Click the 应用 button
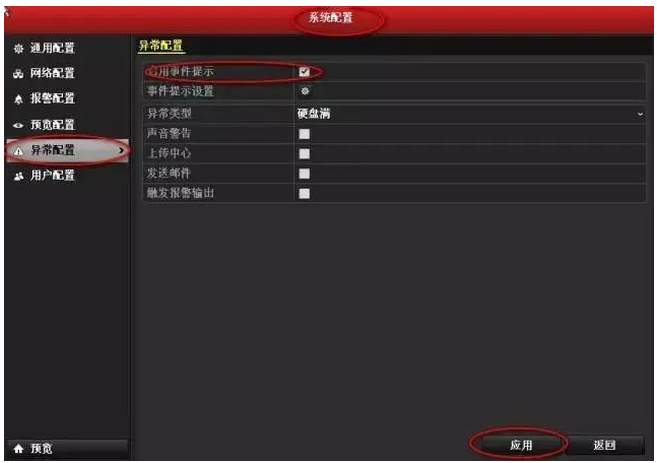The width and height of the screenshot is (657, 463). (x=521, y=445)
